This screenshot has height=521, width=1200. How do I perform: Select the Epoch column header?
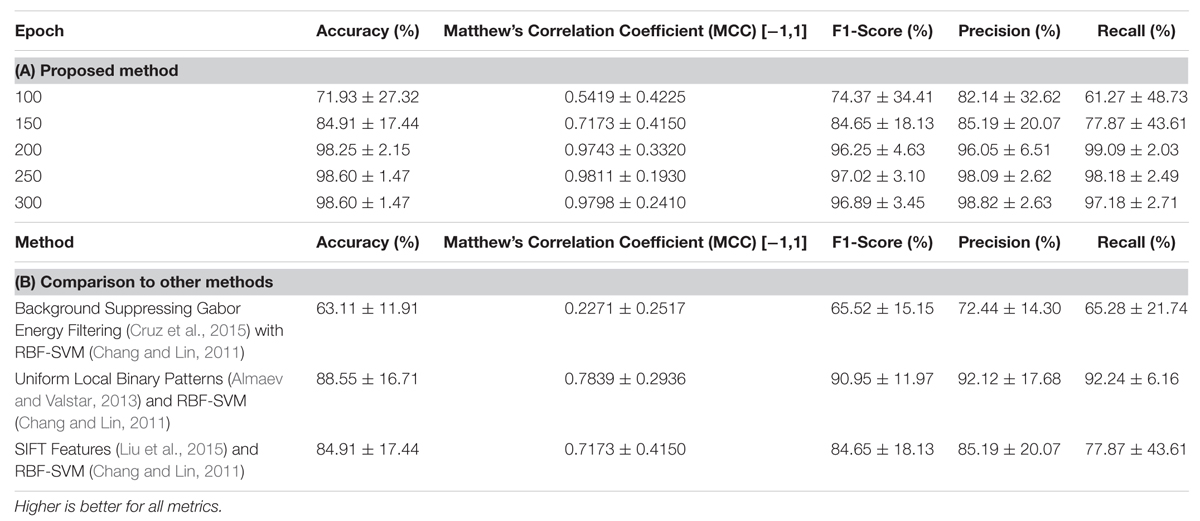click(x=39, y=32)
